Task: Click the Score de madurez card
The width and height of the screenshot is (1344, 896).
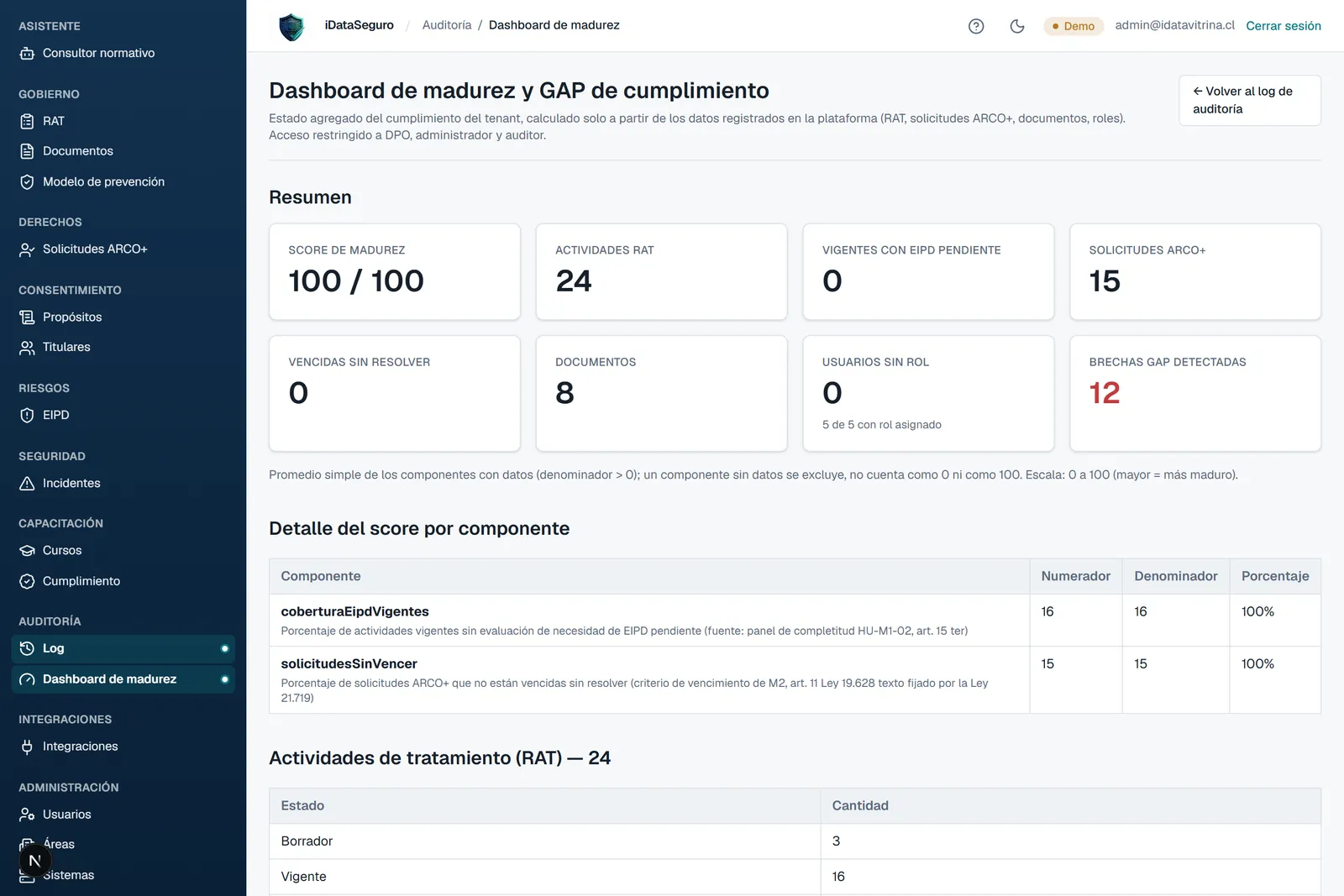Action: (395, 271)
